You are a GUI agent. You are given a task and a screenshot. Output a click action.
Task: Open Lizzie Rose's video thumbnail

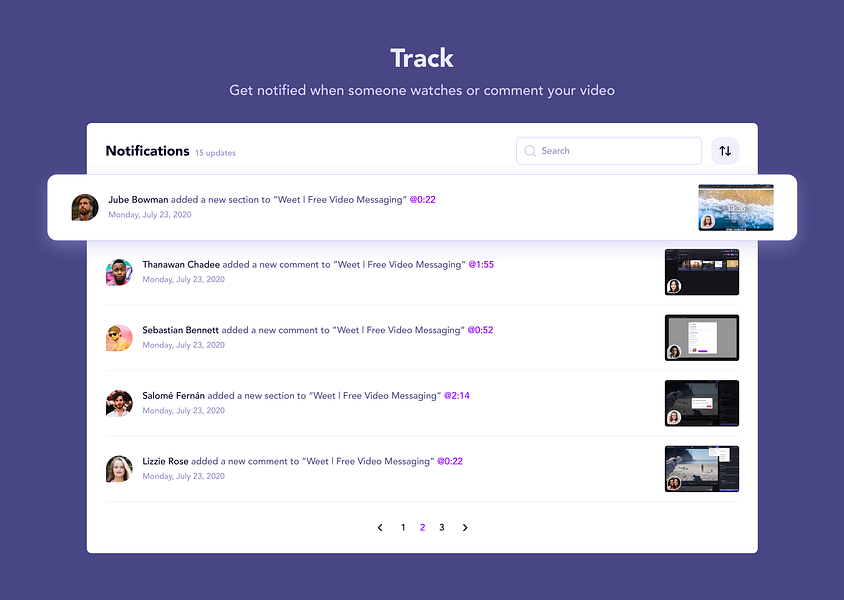(x=702, y=469)
